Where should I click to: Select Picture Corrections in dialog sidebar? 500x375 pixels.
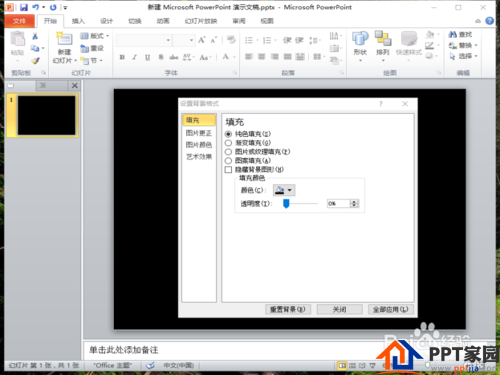pyautogui.click(x=199, y=133)
